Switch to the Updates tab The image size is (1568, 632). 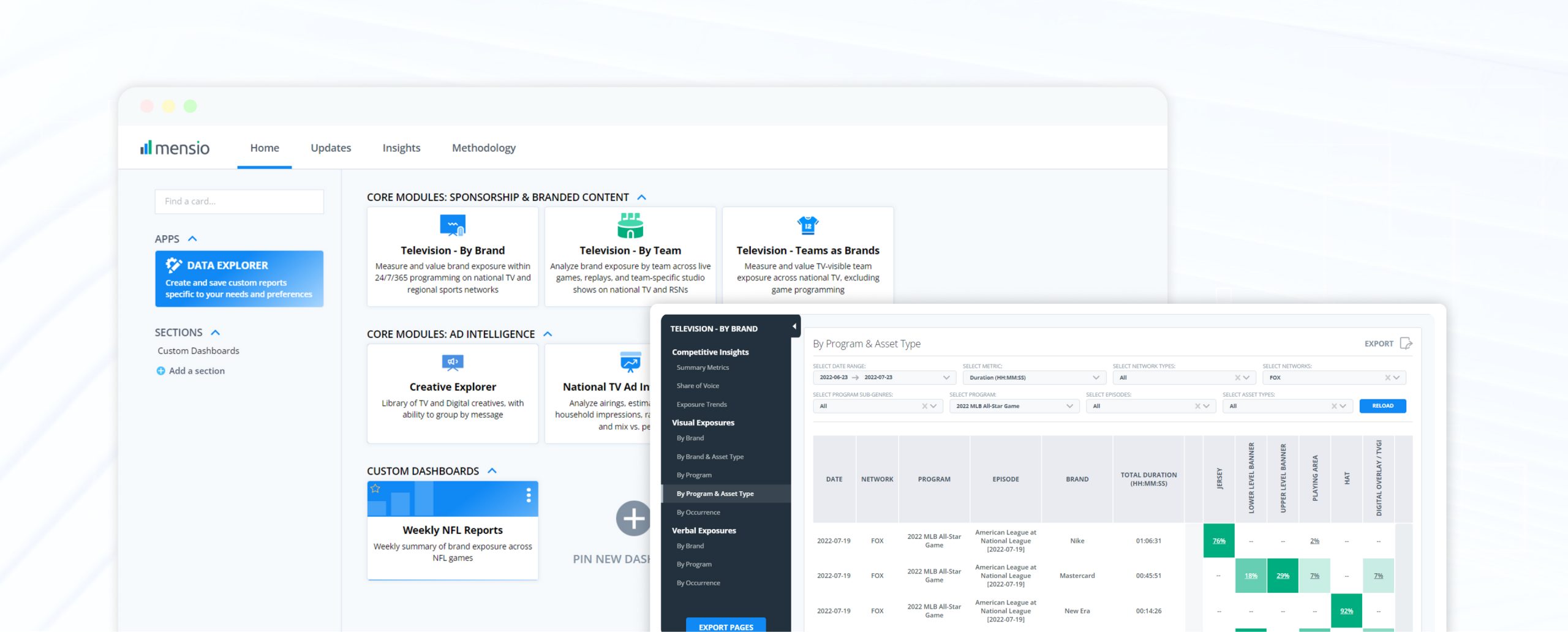(331, 148)
